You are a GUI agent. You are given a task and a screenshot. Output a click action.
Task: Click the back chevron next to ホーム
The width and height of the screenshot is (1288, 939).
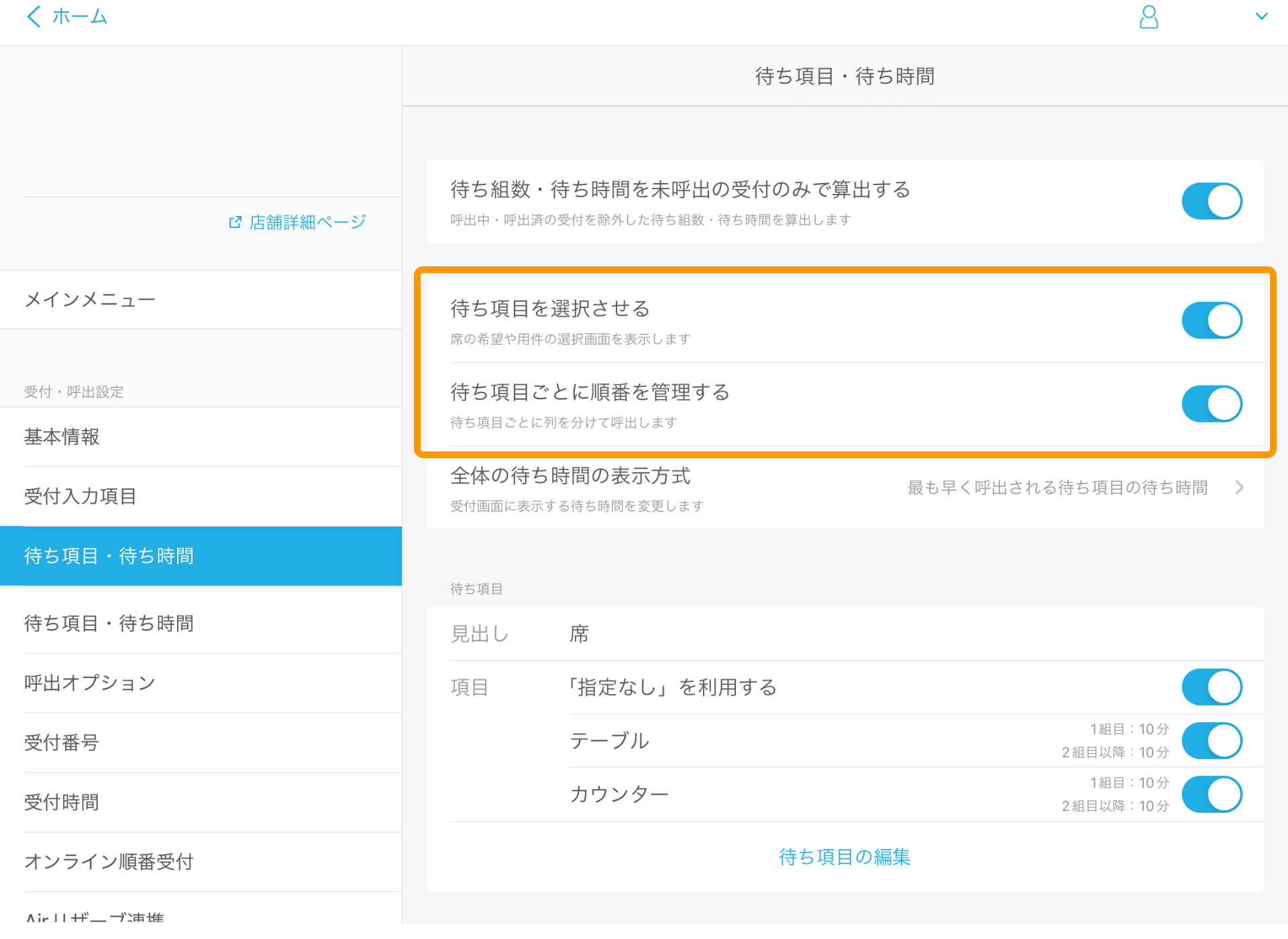[33, 16]
